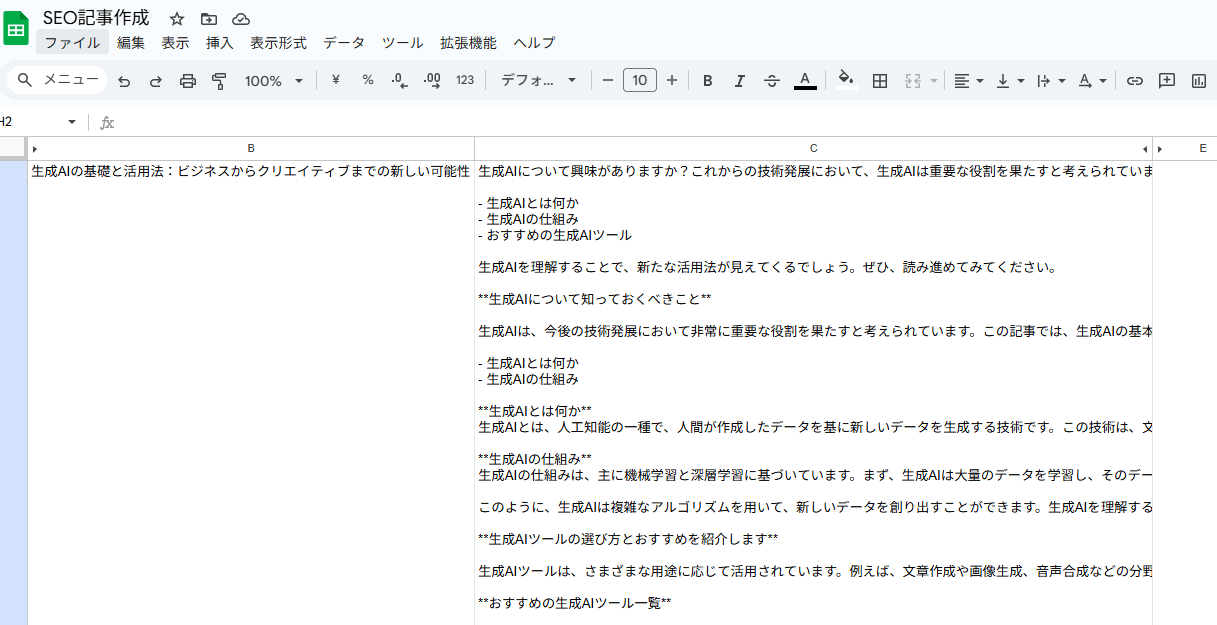Click the redo arrow icon
1217x625 pixels.
[156, 81]
